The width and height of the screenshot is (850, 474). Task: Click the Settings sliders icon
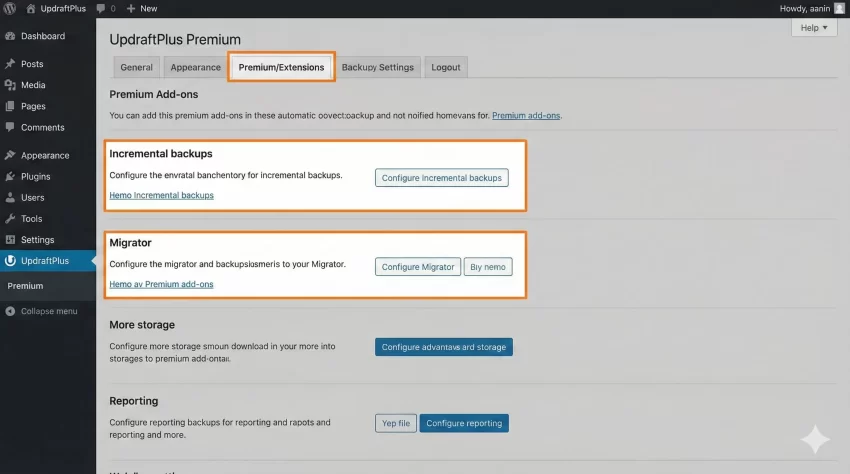pos(10,239)
